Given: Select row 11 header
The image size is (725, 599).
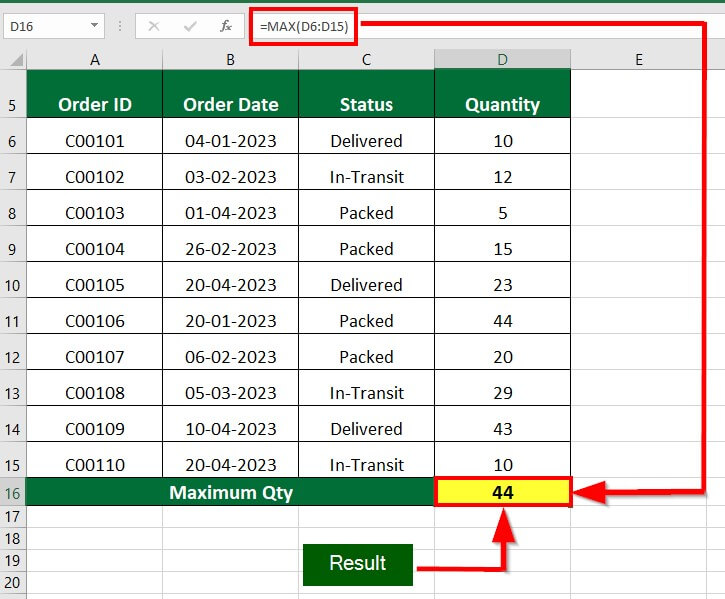Looking at the screenshot, I should click(x=12, y=316).
